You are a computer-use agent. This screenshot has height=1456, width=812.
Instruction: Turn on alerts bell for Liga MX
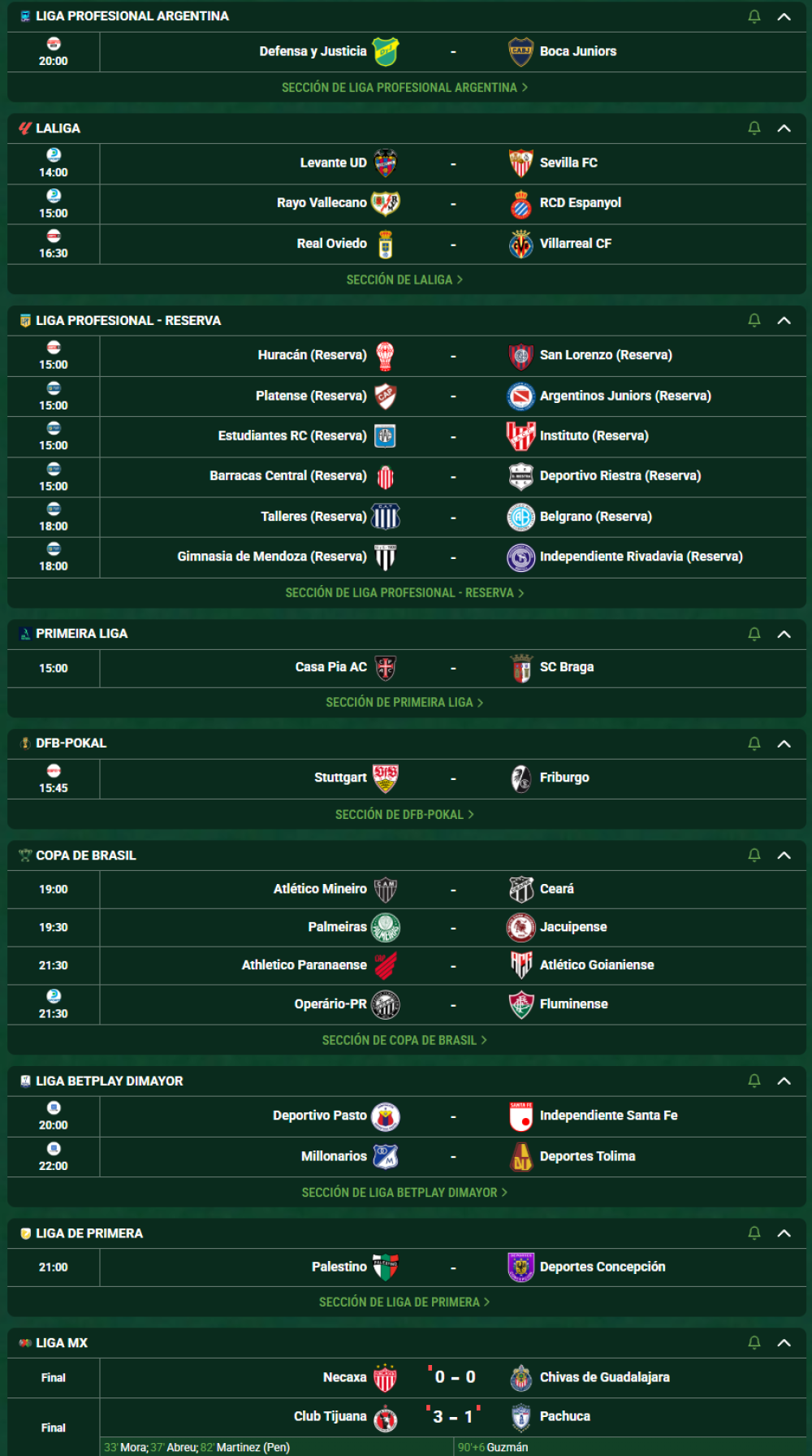(x=754, y=1343)
